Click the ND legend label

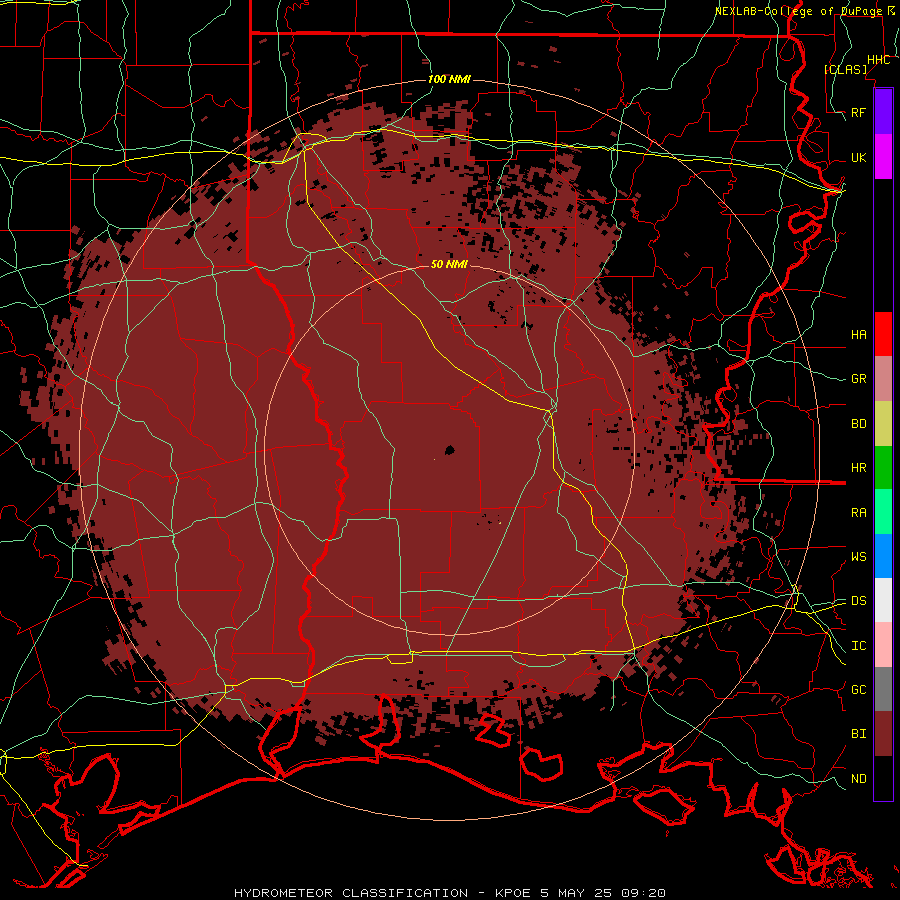[x=859, y=779]
